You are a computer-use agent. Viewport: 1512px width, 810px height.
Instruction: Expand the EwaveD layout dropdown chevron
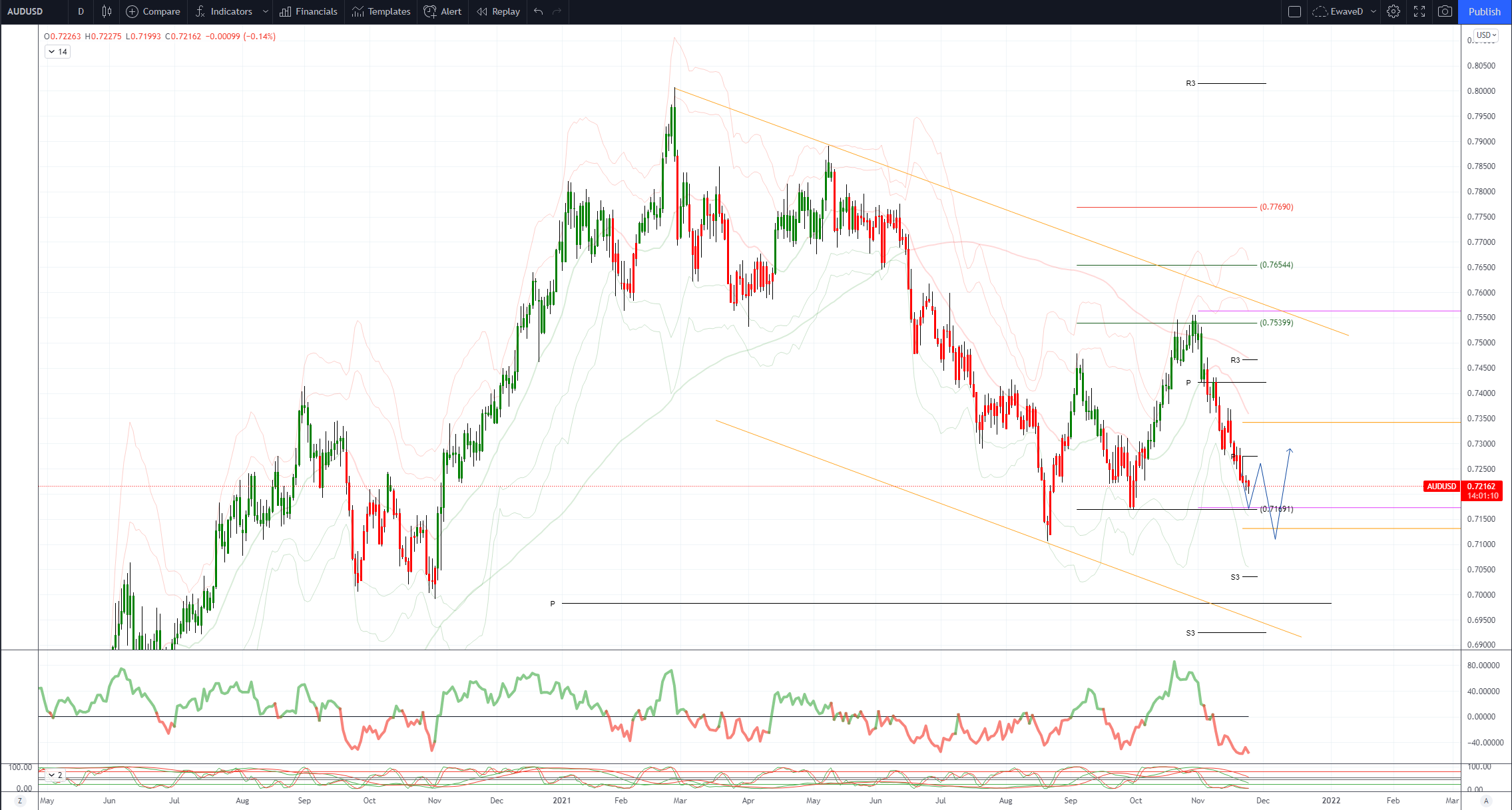(x=1374, y=11)
